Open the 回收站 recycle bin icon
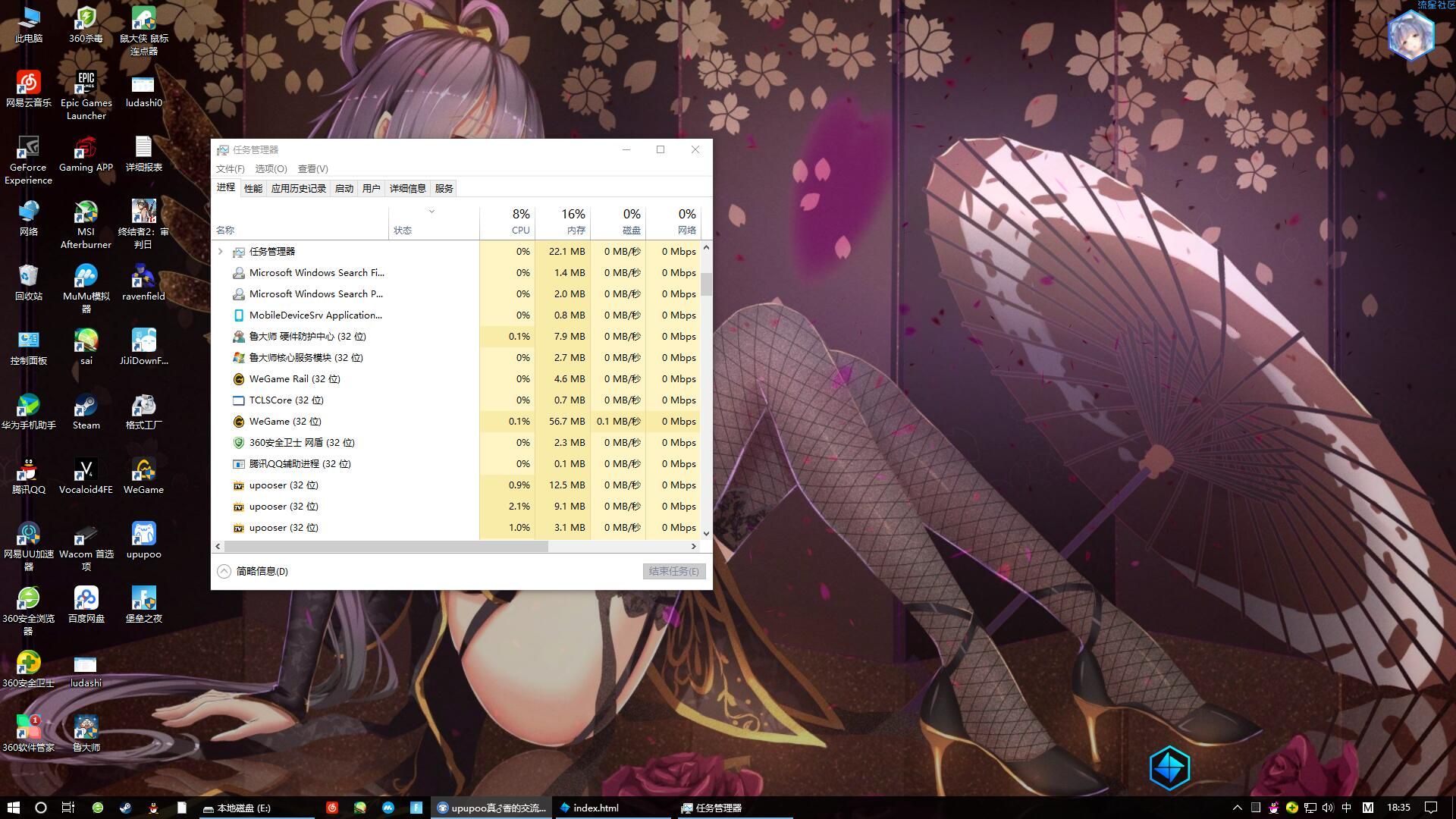 click(x=28, y=282)
